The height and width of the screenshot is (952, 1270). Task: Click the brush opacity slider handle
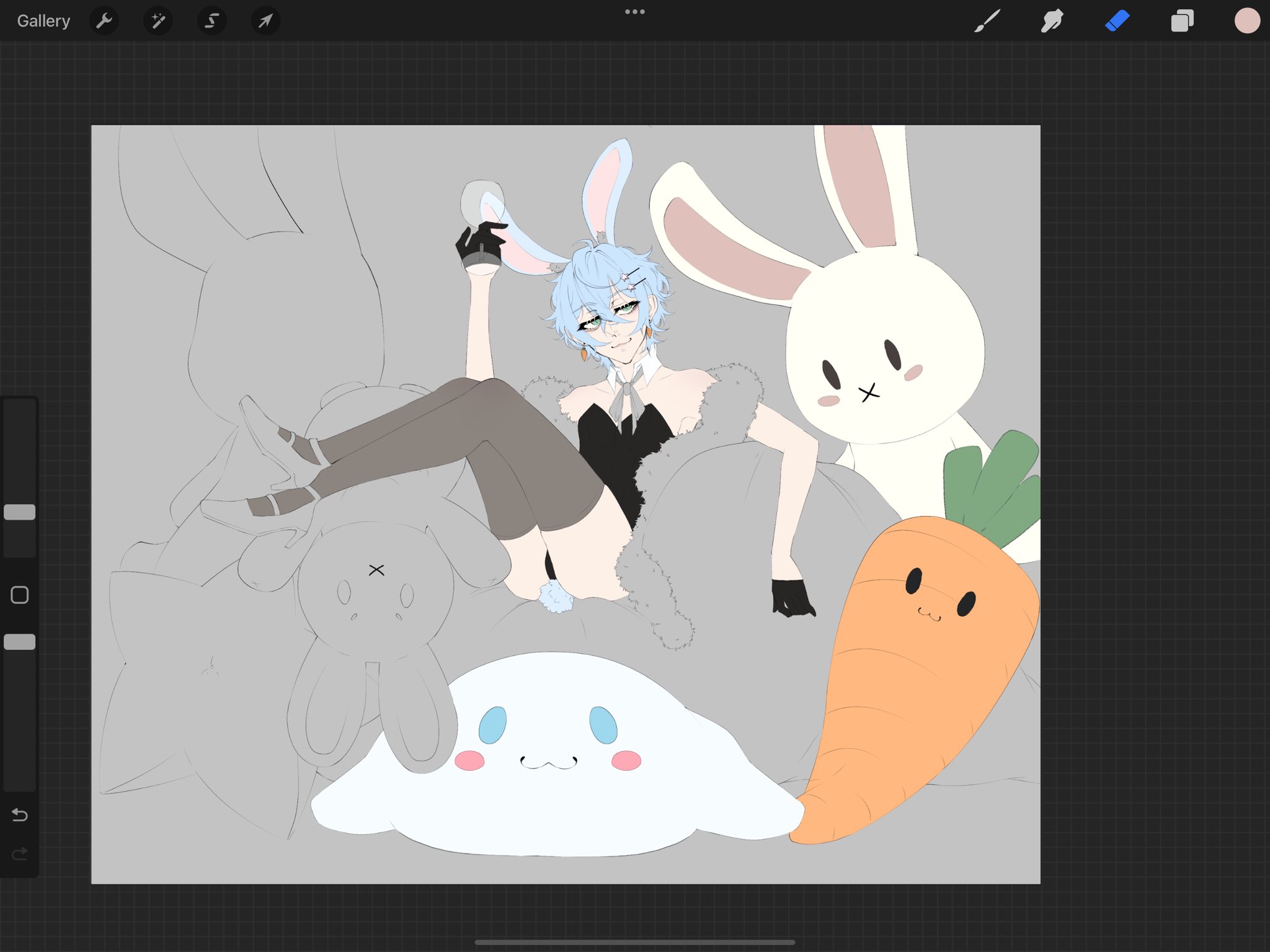click(20, 642)
